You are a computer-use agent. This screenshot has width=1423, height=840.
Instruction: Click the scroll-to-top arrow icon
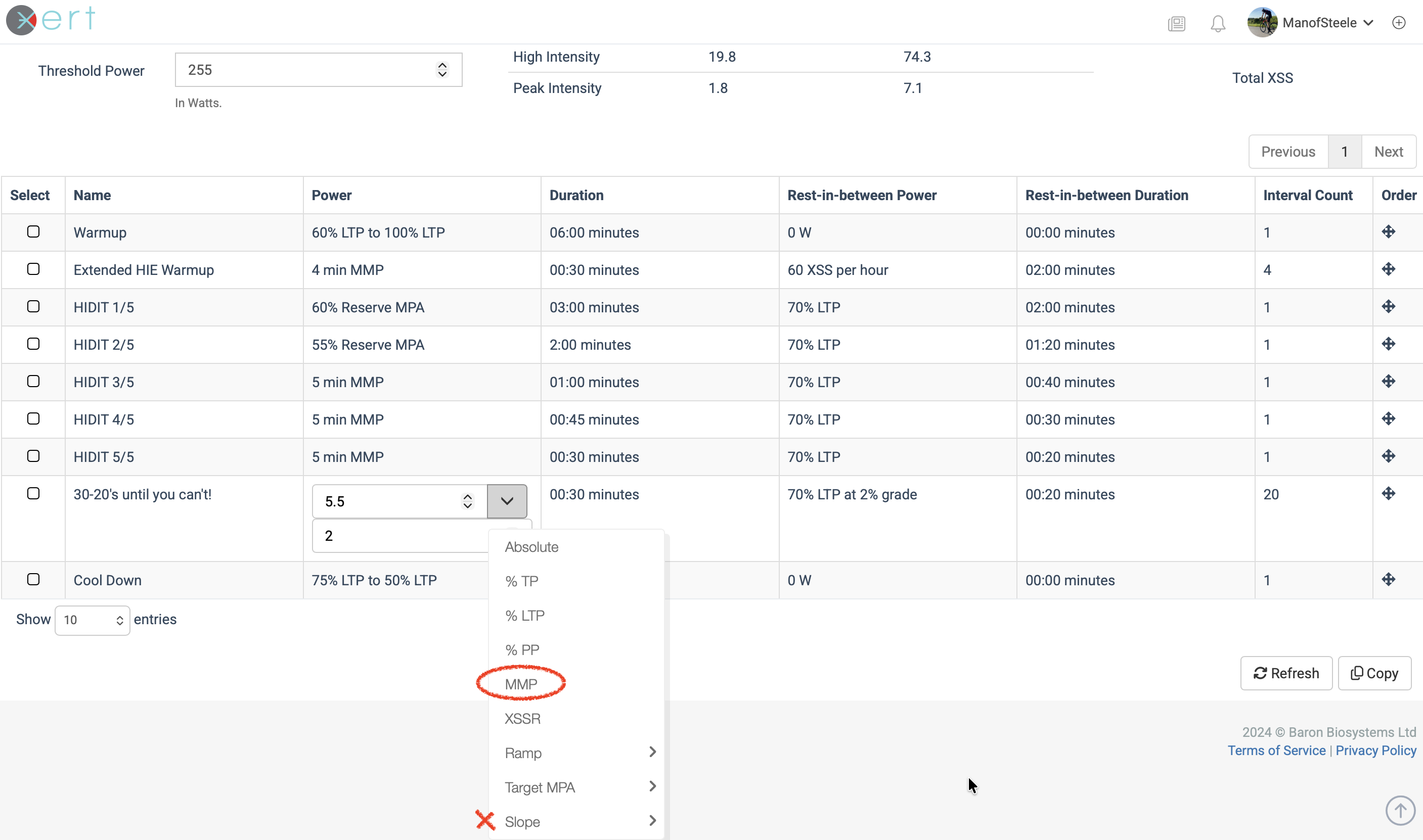tap(1400, 810)
